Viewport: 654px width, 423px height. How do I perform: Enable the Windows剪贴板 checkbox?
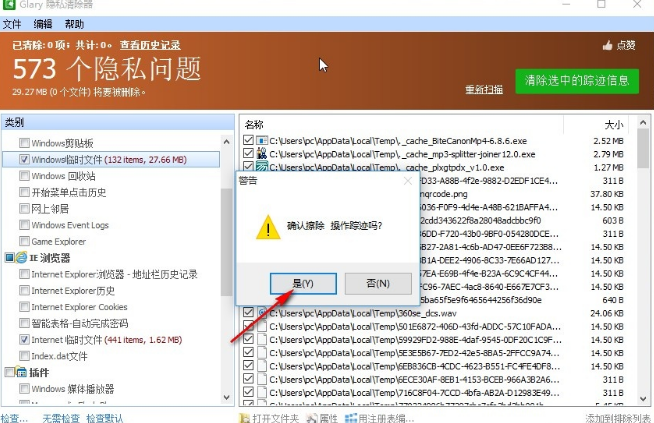click(24, 143)
